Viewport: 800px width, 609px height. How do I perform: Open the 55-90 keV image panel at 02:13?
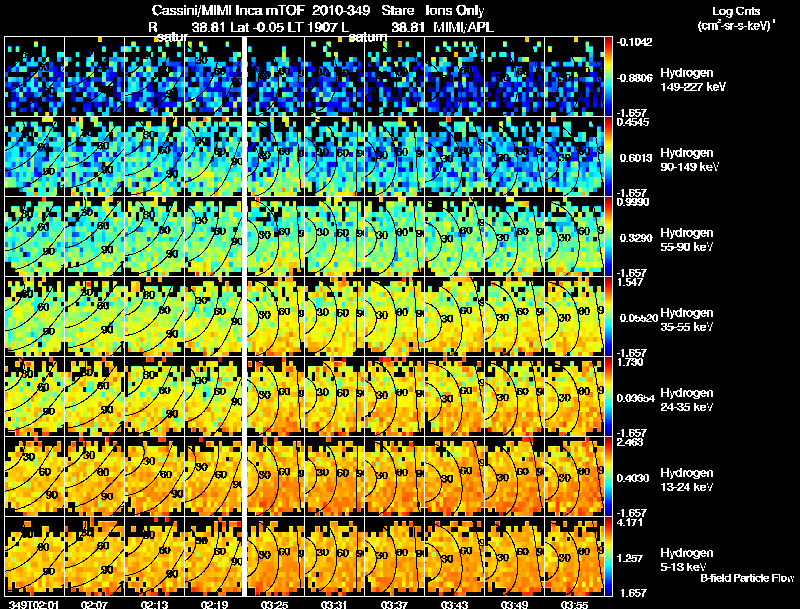point(155,237)
